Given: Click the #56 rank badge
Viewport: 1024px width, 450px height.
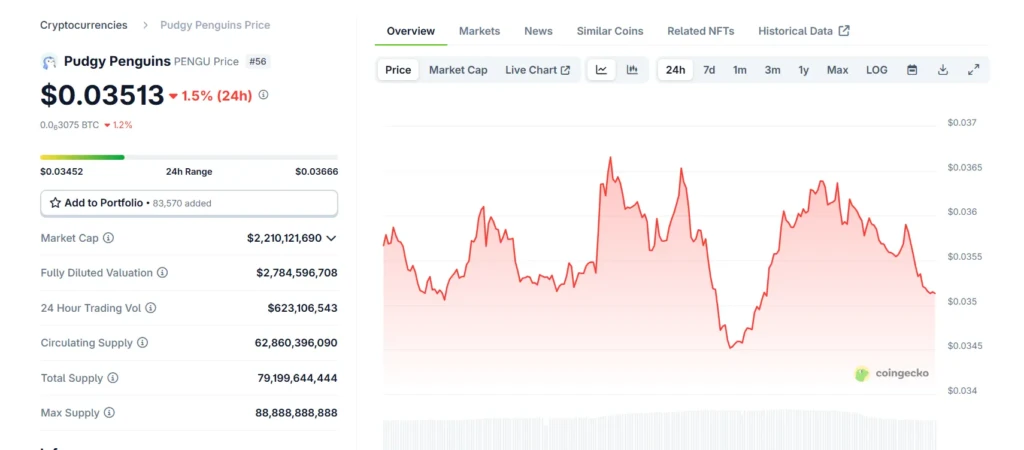Looking at the screenshot, I should pyautogui.click(x=258, y=61).
